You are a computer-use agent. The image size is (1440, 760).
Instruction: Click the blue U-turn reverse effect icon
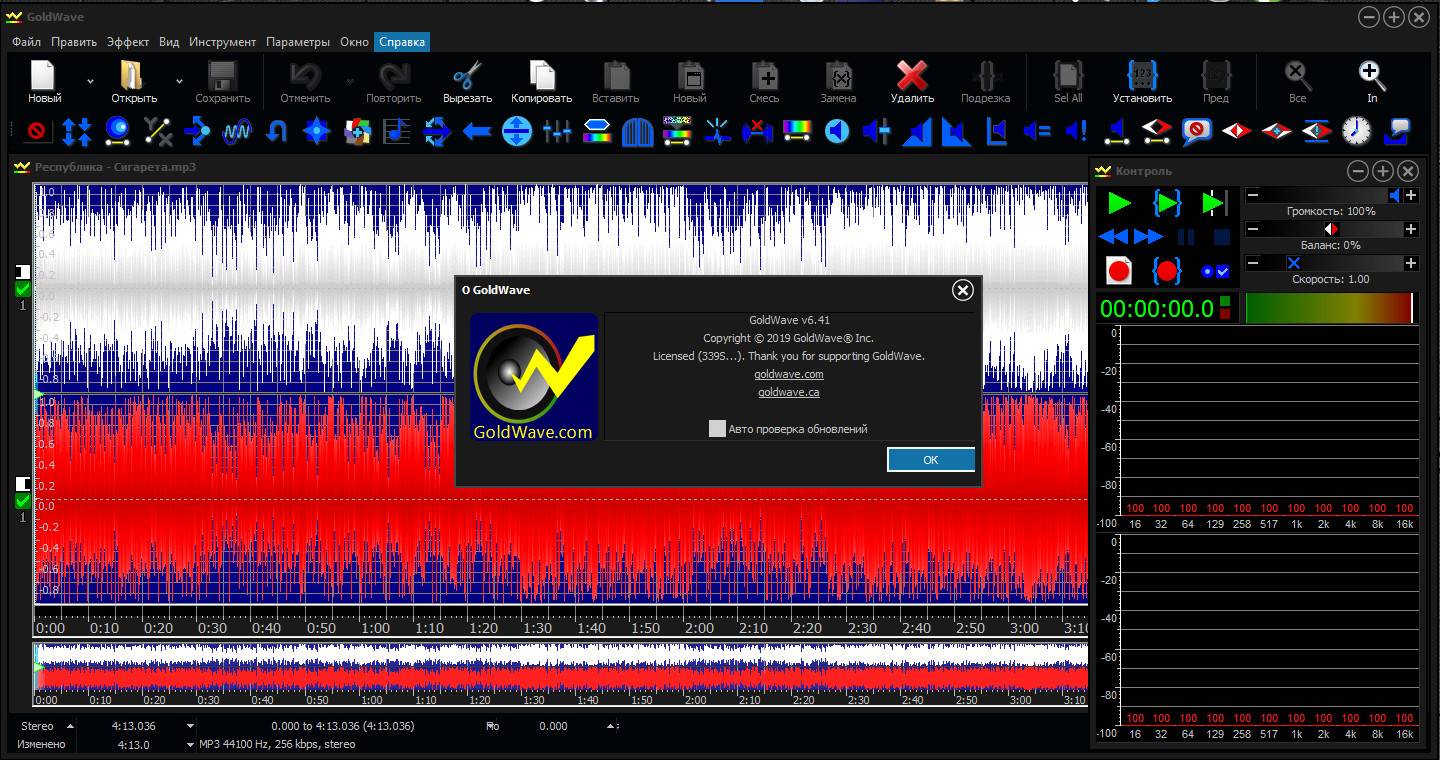pyautogui.click(x=277, y=131)
